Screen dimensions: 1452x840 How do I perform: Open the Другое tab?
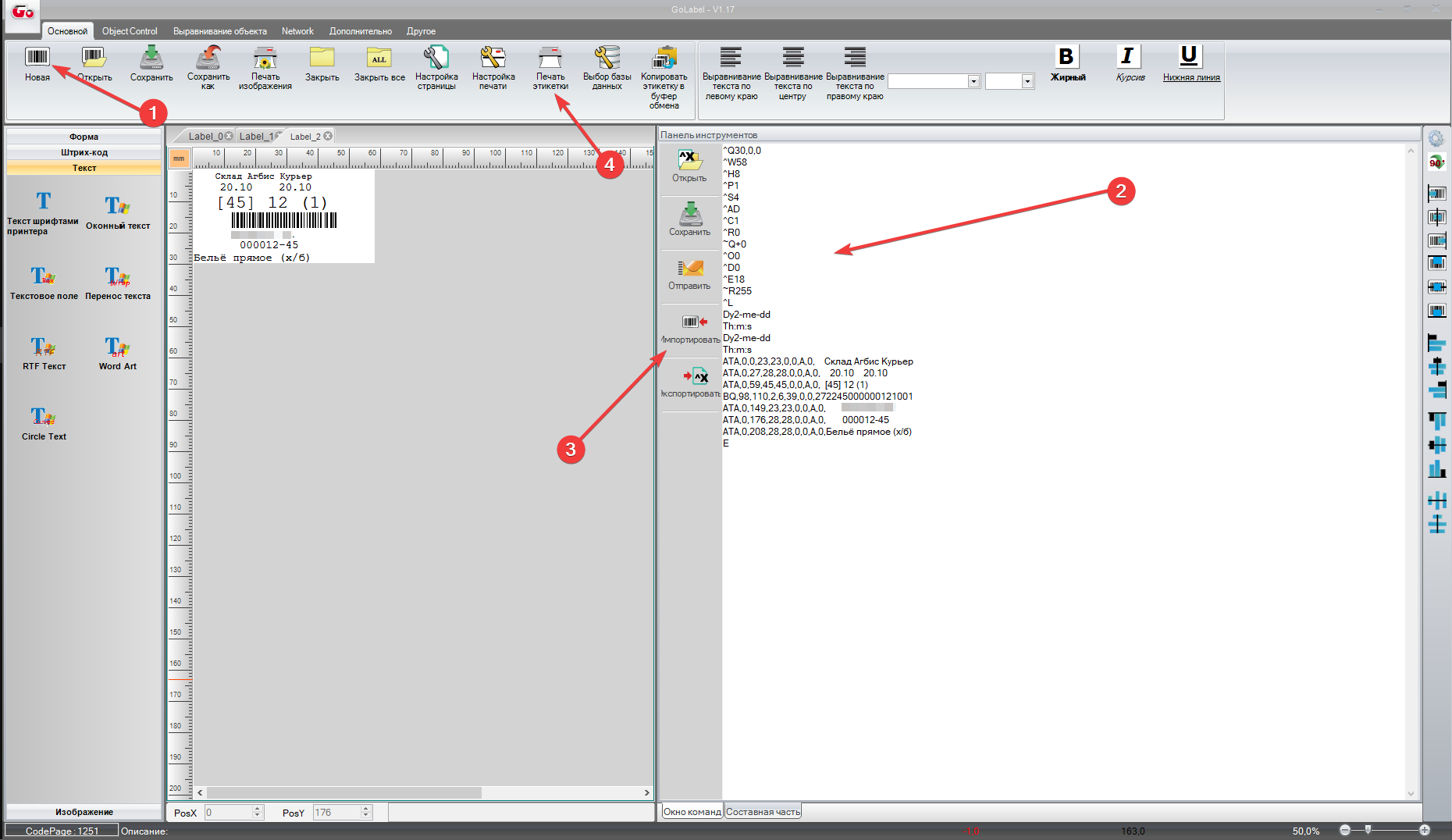tap(421, 31)
